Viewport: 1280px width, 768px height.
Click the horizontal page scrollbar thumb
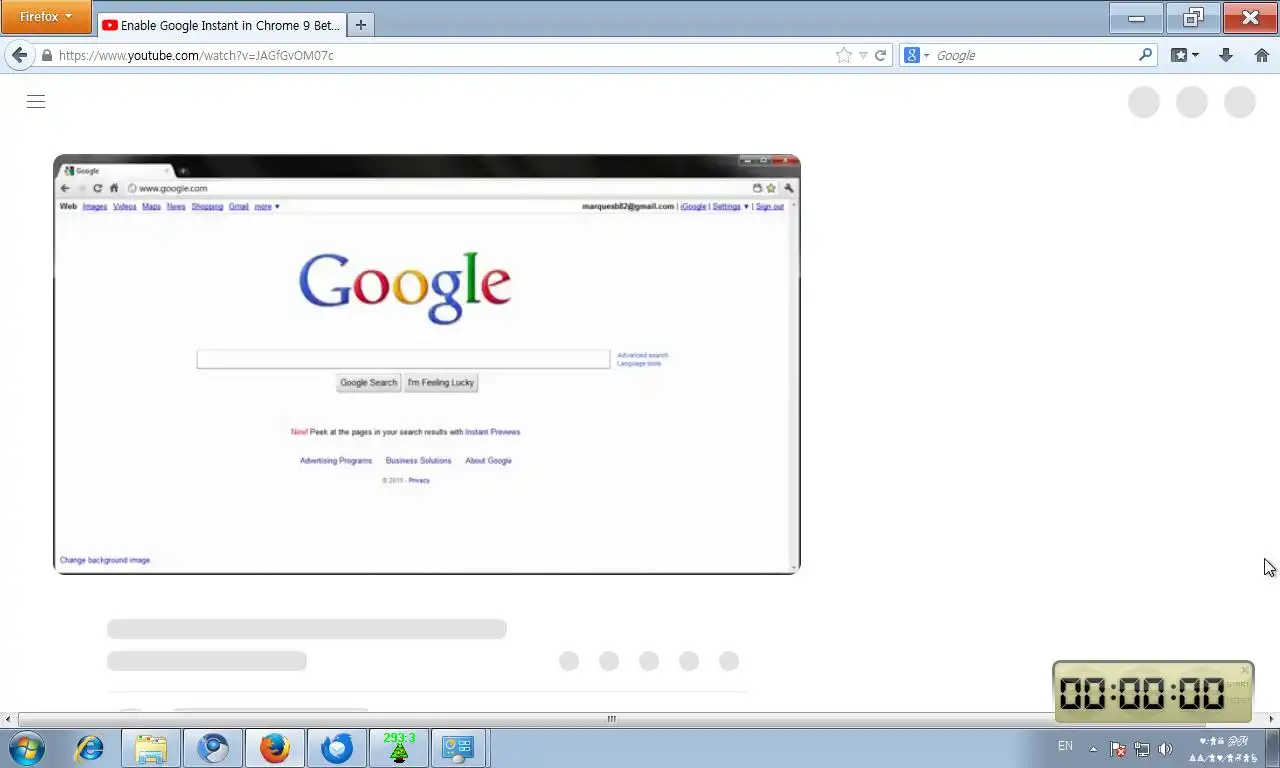pos(611,719)
